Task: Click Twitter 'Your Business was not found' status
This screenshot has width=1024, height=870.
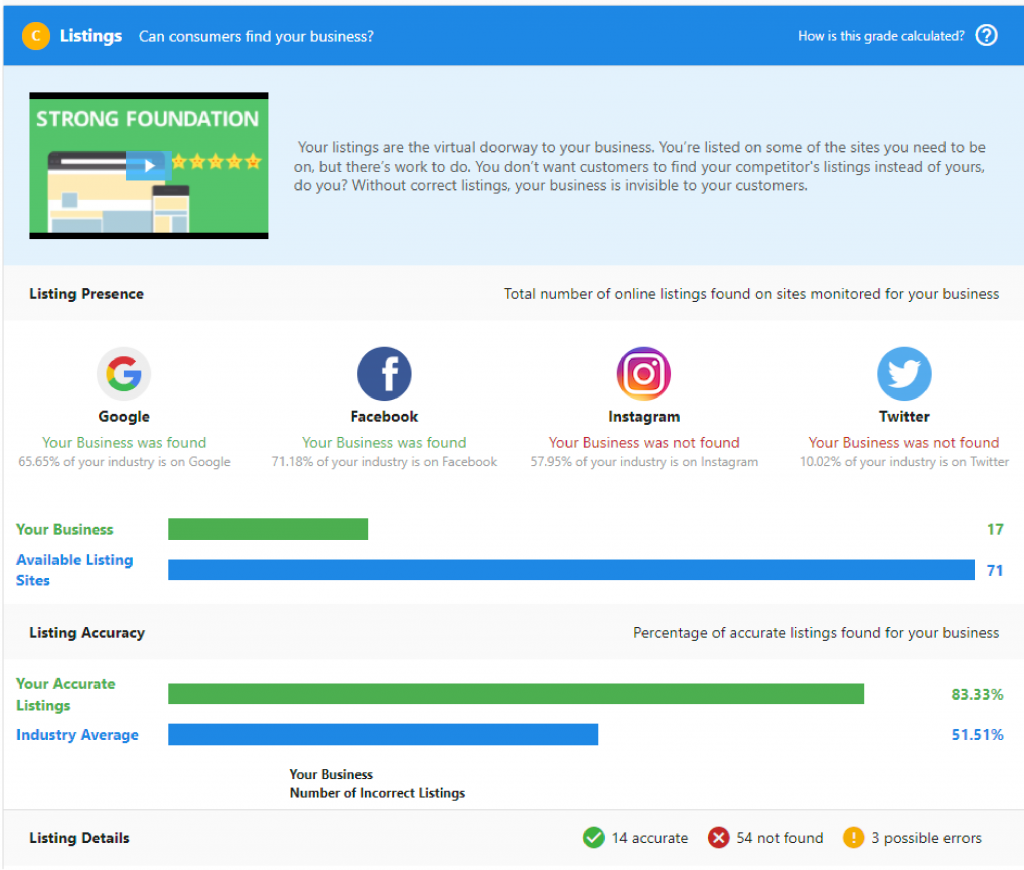Action: [x=904, y=443]
